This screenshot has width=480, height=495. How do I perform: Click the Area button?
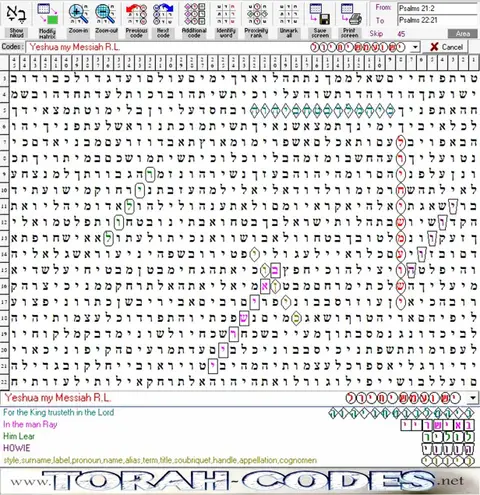(x=462, y=34)
